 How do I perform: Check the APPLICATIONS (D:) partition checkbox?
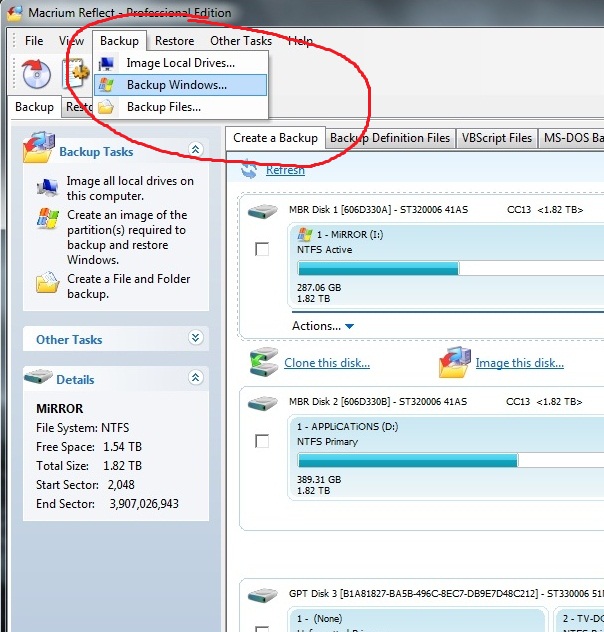(262, 440)
